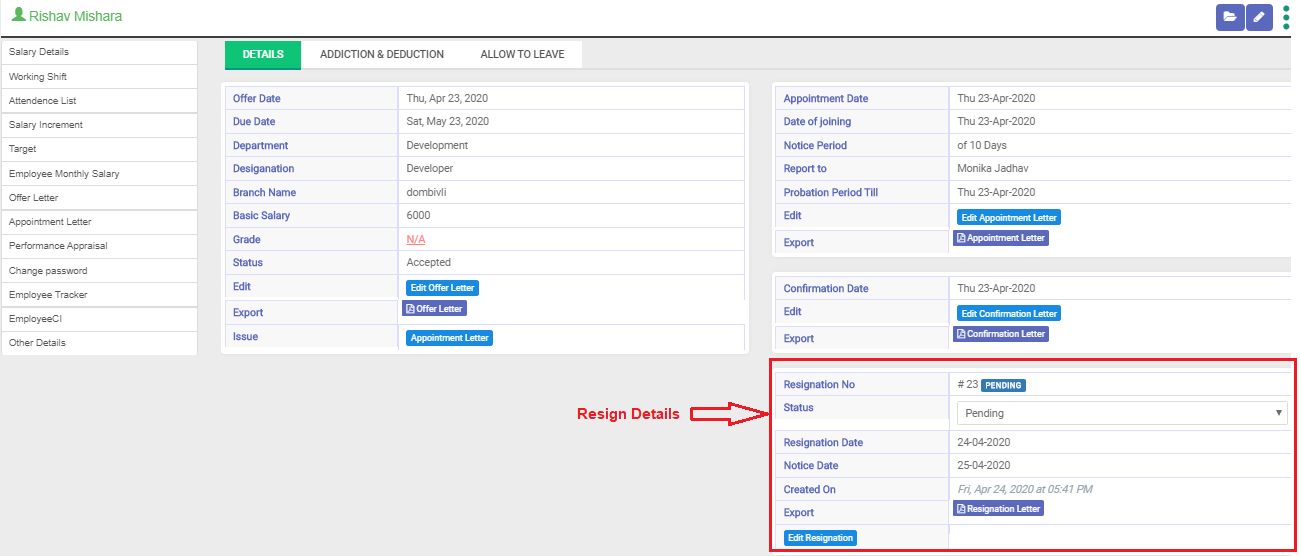Export the Resignation Letter PDF
Screen dimensions: 1301x556
(998, 509)
